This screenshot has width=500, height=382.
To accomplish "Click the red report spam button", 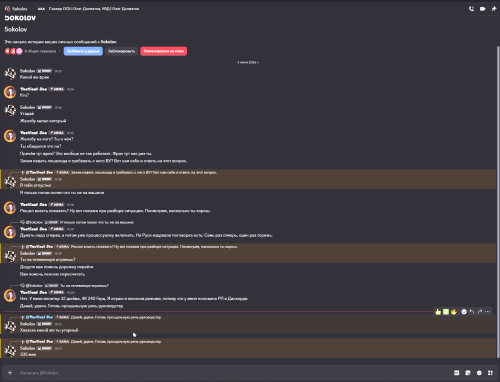I will 164,51.
